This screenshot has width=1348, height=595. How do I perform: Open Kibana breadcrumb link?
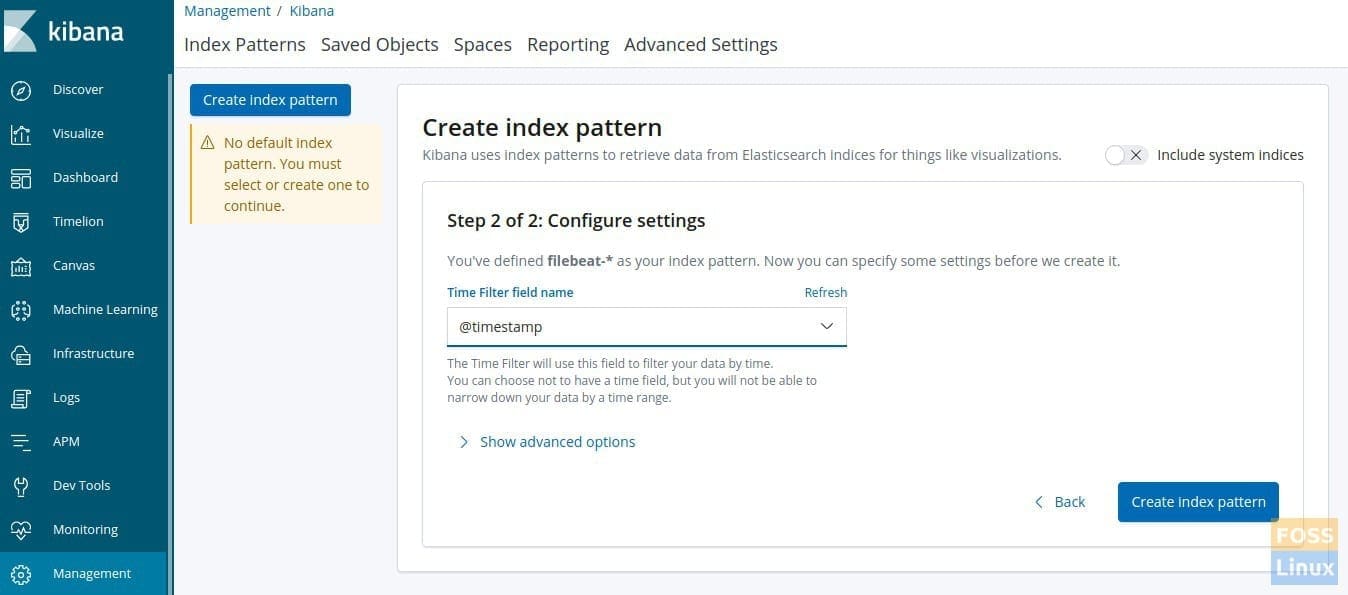[311, 11]
